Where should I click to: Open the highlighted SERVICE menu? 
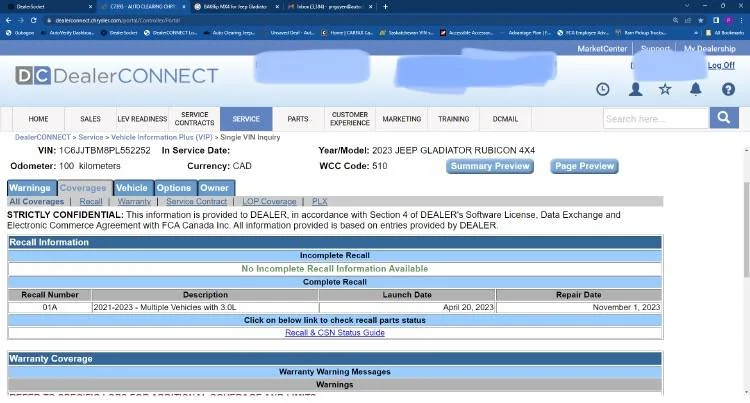[x=246, y=119]
